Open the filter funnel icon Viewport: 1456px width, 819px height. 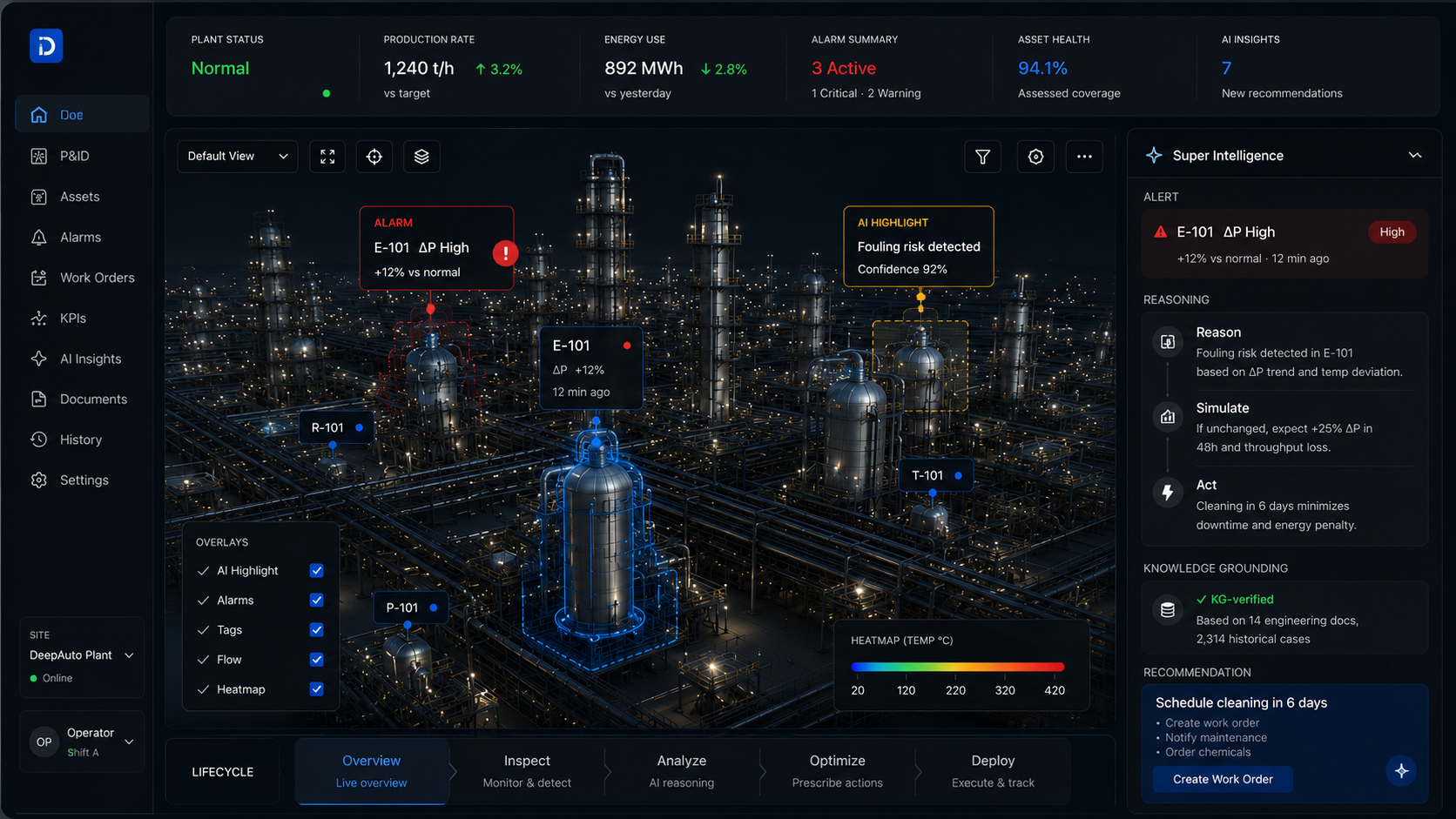[x=982, y=157]
